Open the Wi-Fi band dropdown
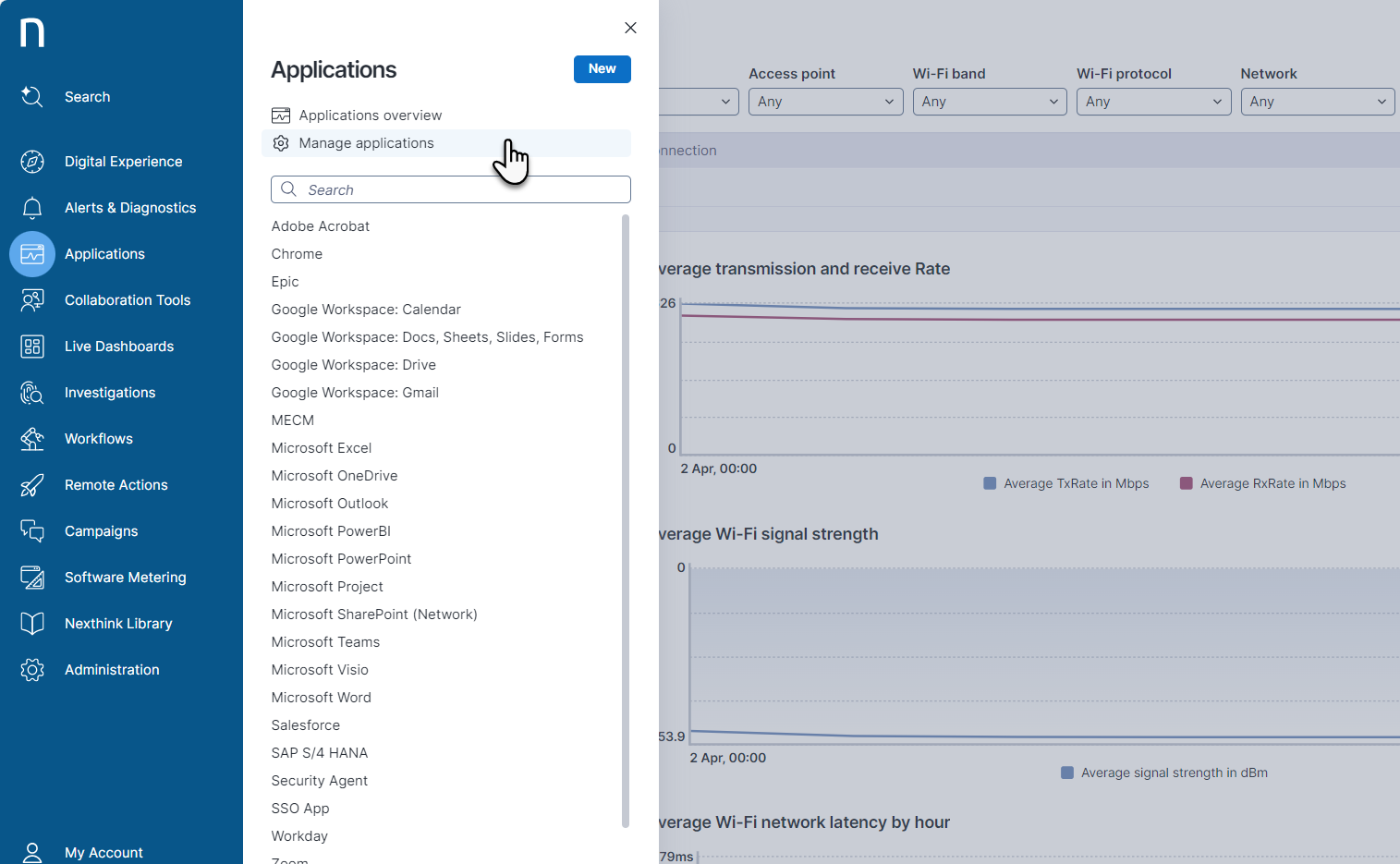The width and height of the screenshot is (1400, 864). [x=990, y=102]
